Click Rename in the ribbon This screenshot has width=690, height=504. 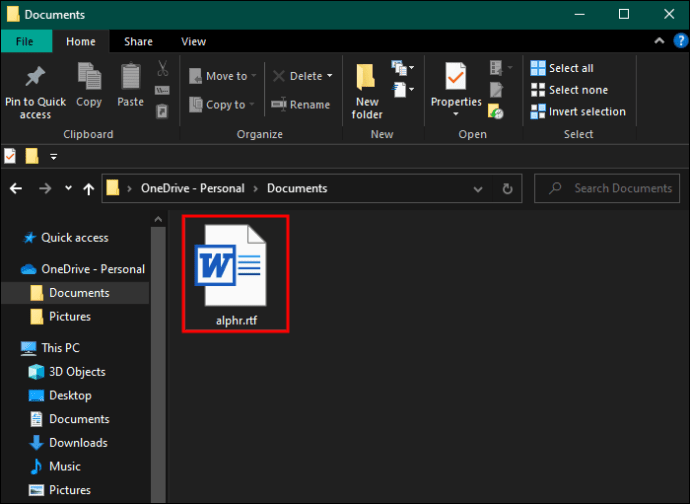point(301,105)
